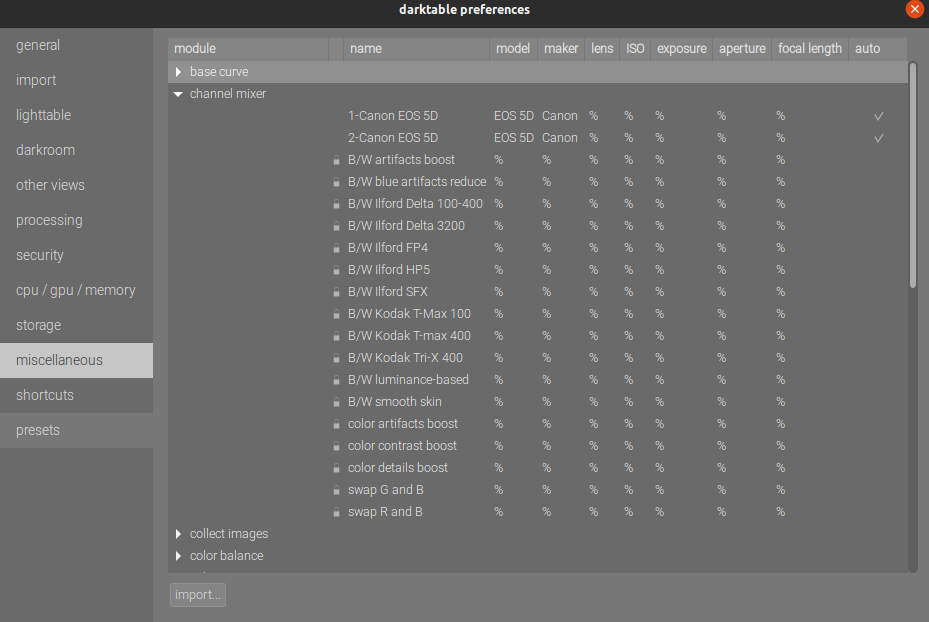
Task: Click lock icon beside B/W artifacts boost
Action: click(x=336, y=160)
